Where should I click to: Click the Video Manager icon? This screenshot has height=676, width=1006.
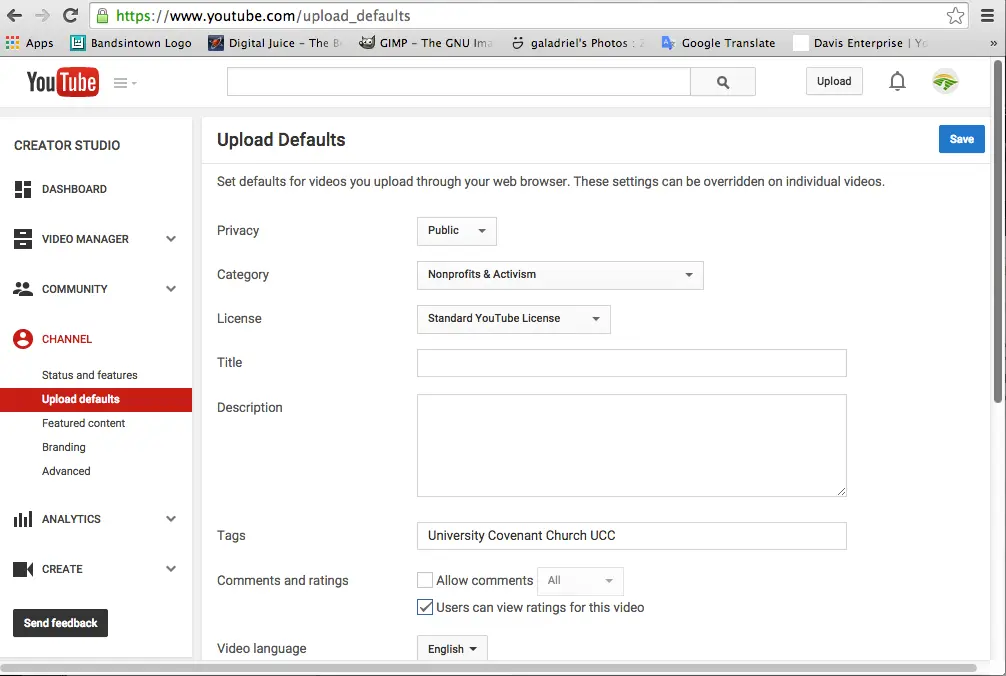pos(23,239)
